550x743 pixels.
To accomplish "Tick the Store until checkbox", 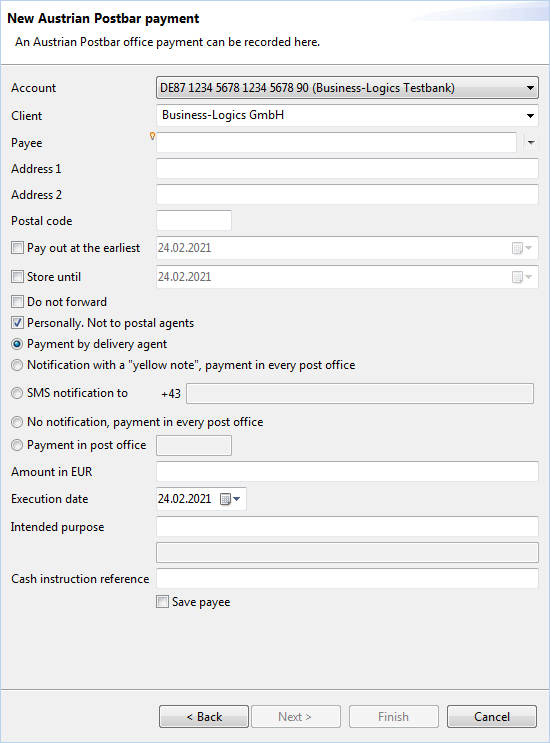I will coord(17,276).
